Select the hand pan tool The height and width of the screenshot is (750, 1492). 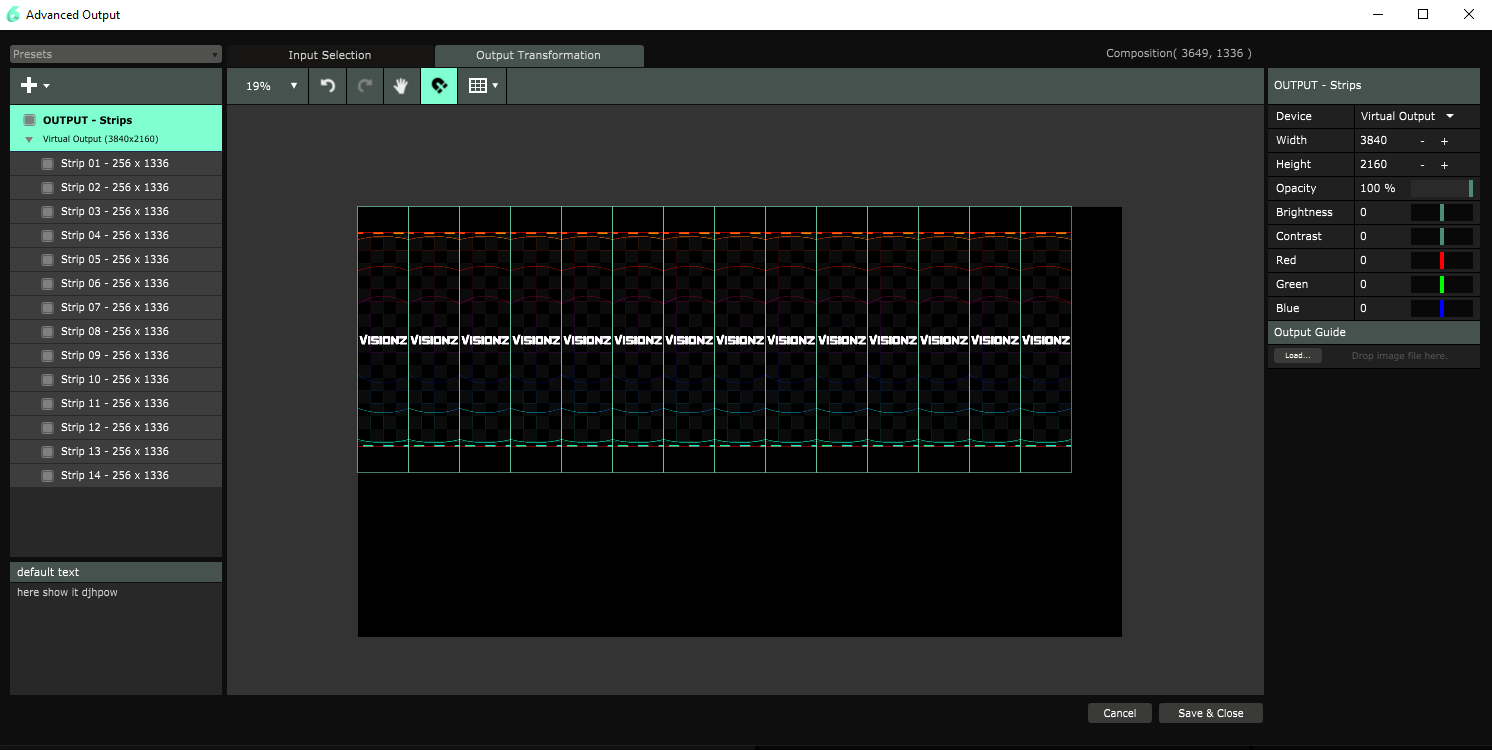(401, 86)
